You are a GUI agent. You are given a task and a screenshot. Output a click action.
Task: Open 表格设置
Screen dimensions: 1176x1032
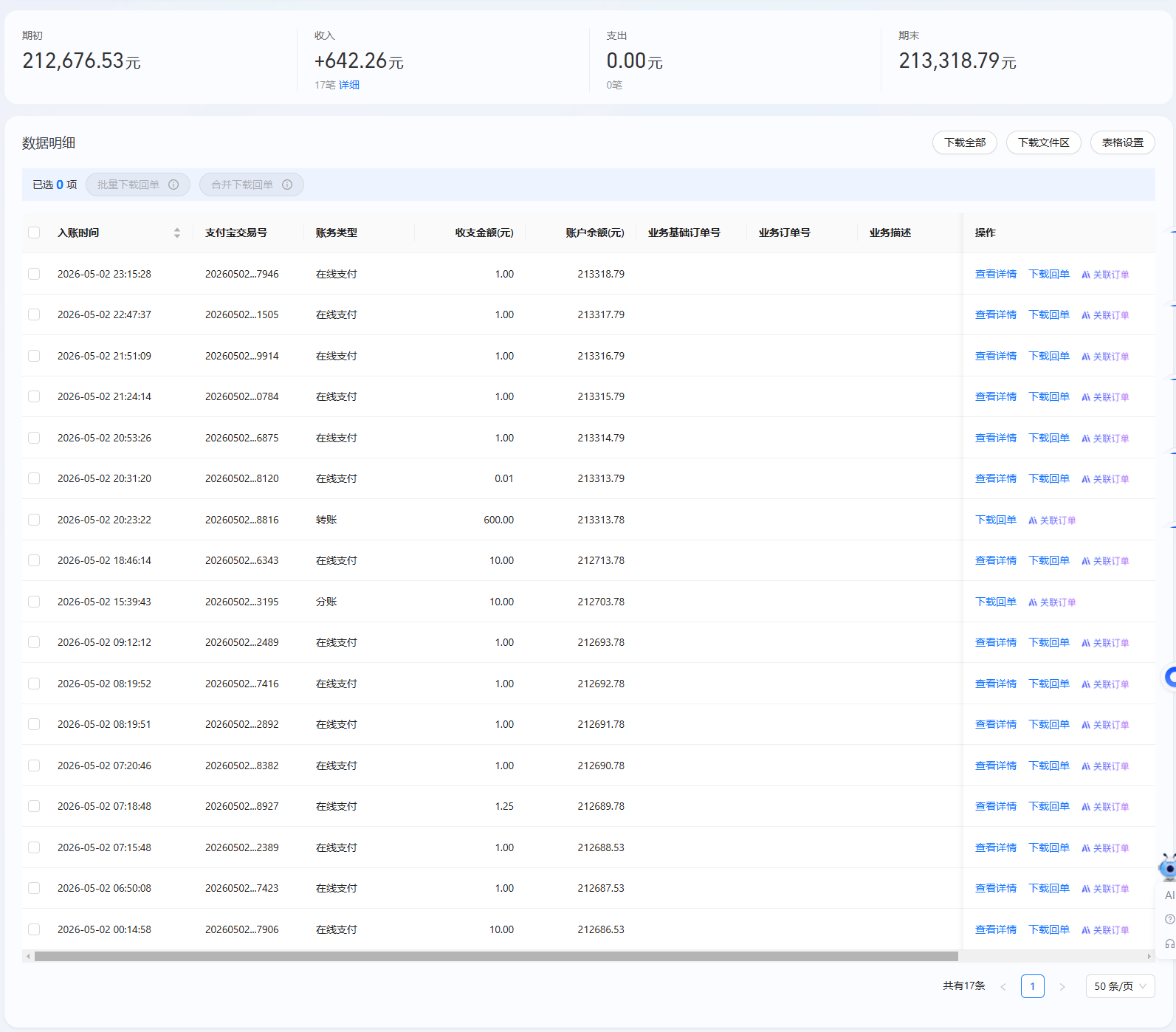pyautogui.click(x=1123, y=142)
